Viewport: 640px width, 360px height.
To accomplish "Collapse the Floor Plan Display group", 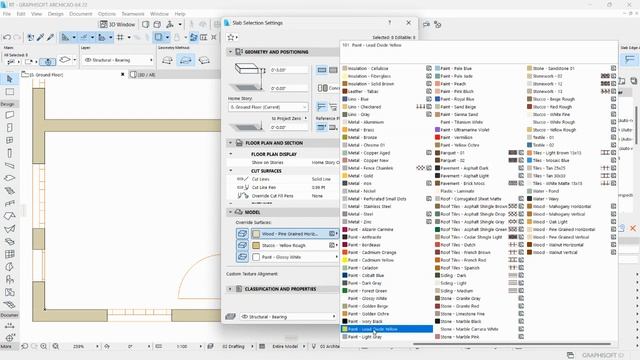I will [x=231, y=154].
